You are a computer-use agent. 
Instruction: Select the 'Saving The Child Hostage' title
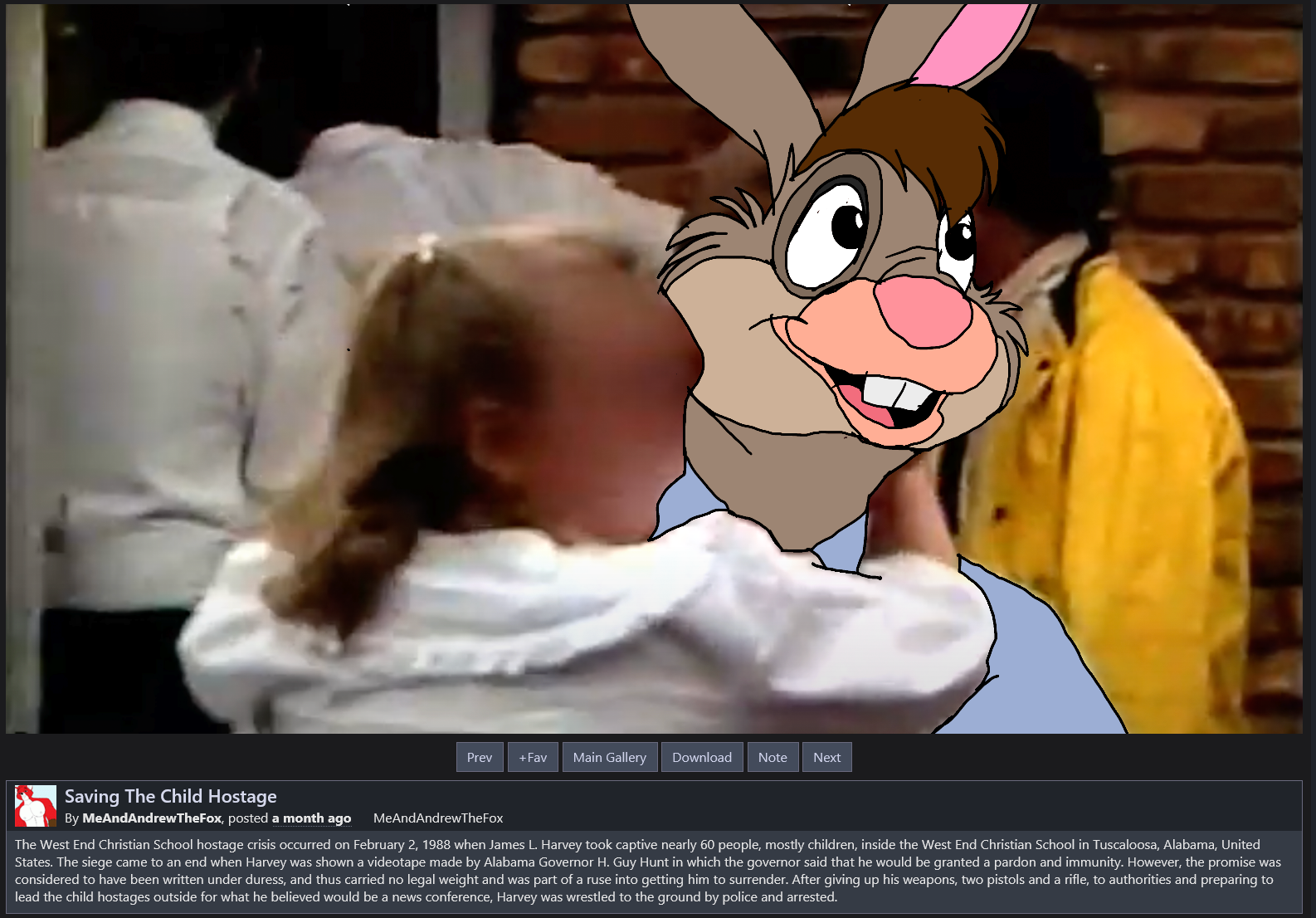[x=171, y=796]
